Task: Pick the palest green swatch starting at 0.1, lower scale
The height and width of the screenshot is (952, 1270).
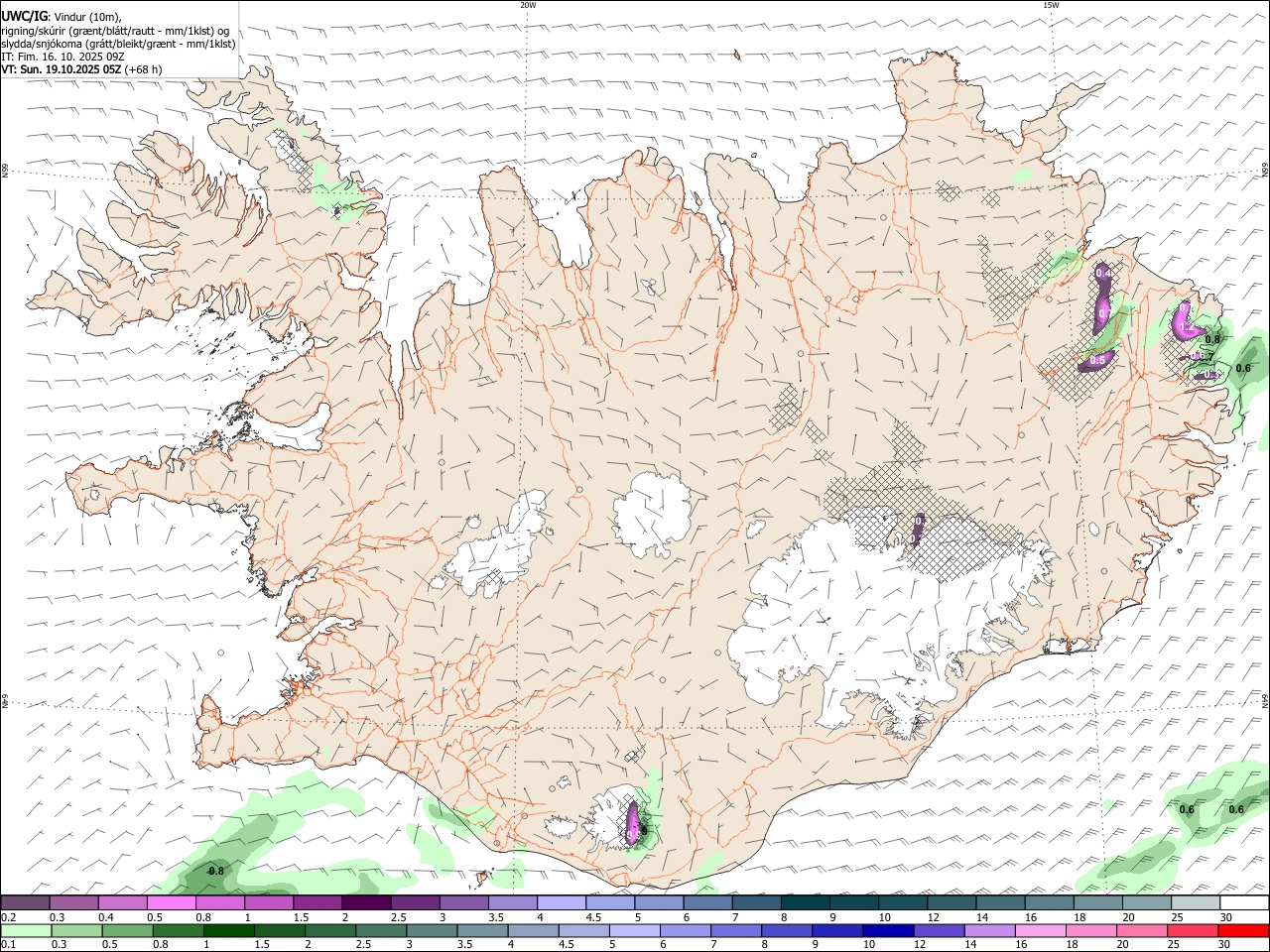Action: pyautogui.click(x=26, y=931)
